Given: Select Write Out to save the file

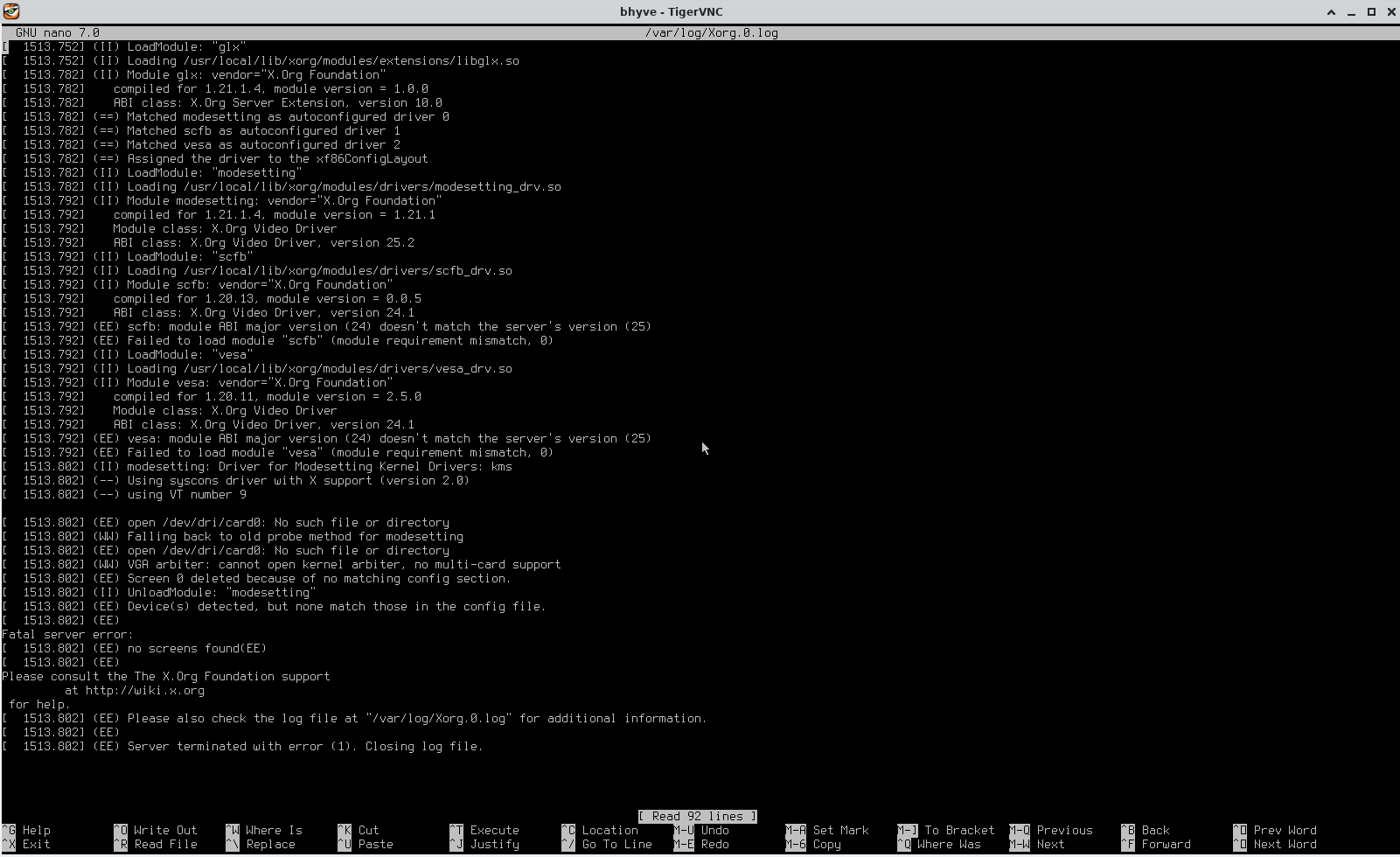Looking at the screenshot, I should pos(154,830).
